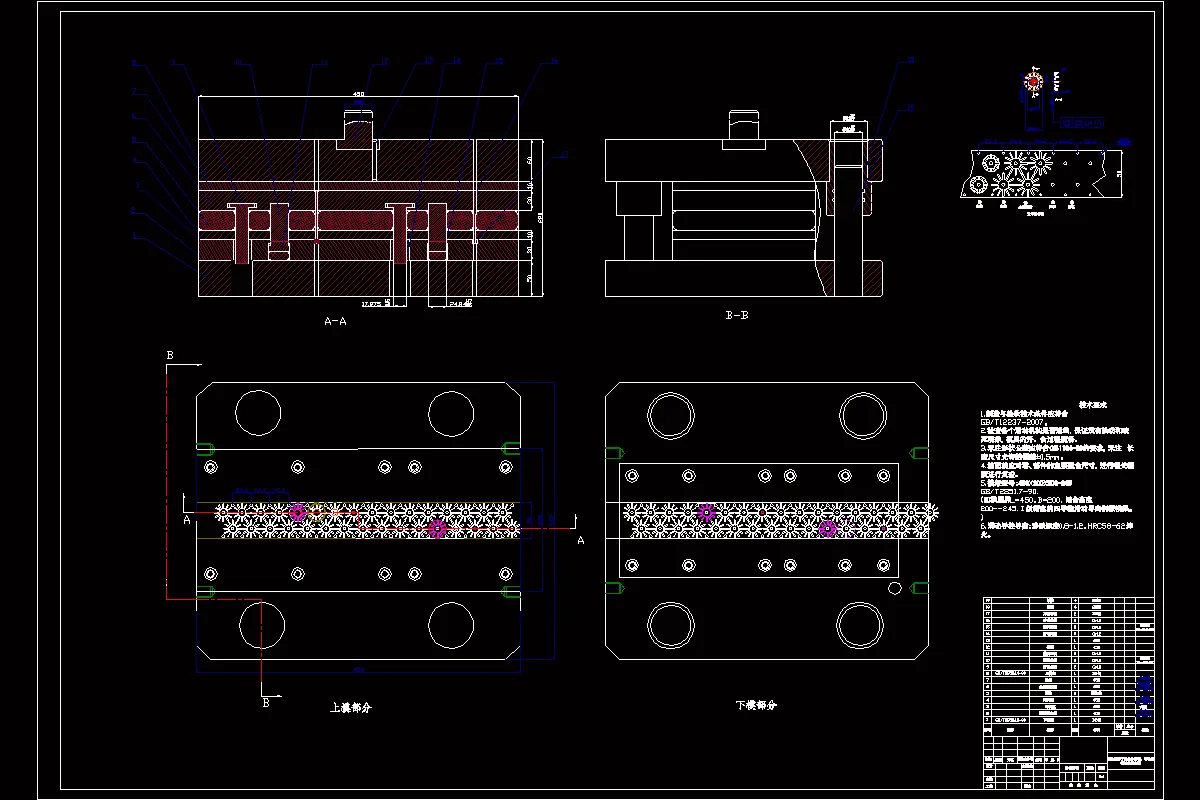Click right magenta punch marker in 下模部分 view
Viewport: 1200px width, 800px height.
tap(827, 528)
